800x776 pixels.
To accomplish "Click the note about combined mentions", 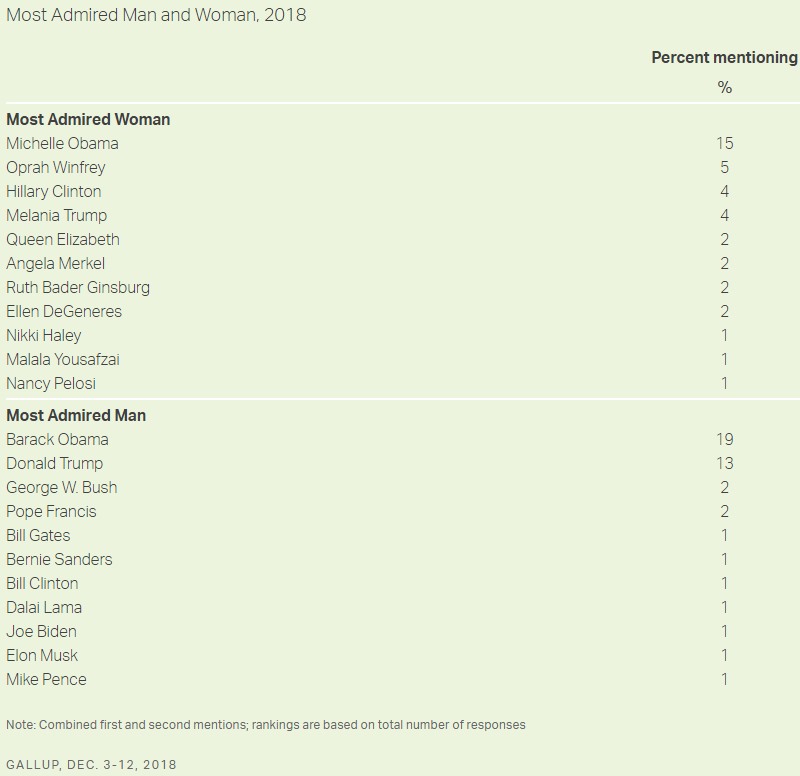I will 266,724.
